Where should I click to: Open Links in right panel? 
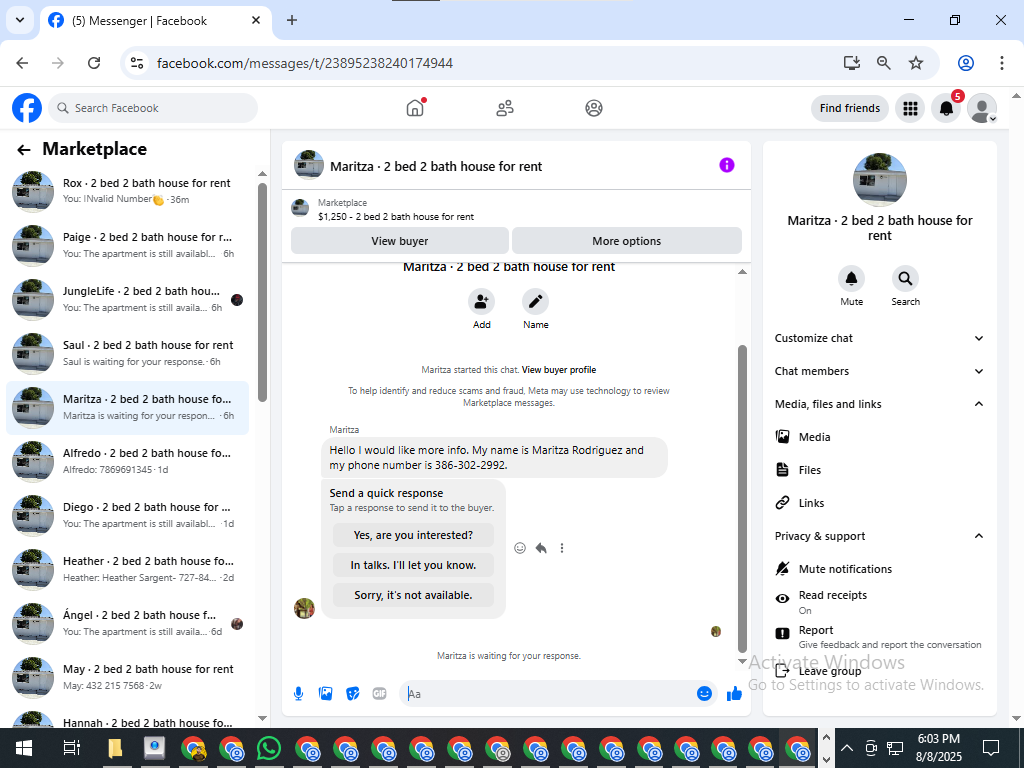coord(879,503)
